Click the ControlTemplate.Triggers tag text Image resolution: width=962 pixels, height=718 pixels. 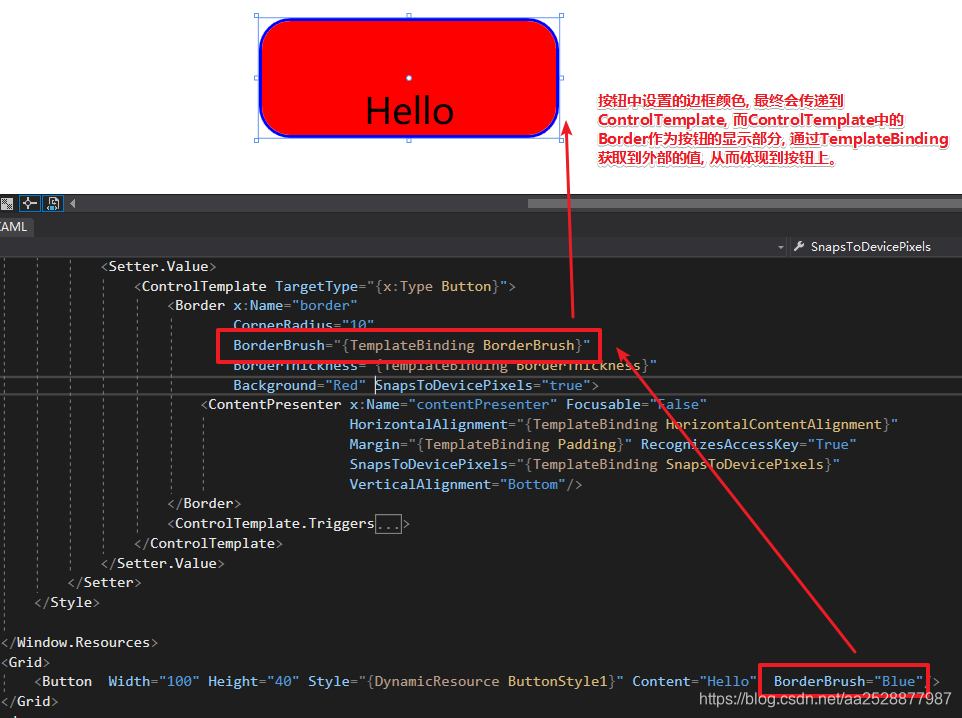(x=274, y=523)
